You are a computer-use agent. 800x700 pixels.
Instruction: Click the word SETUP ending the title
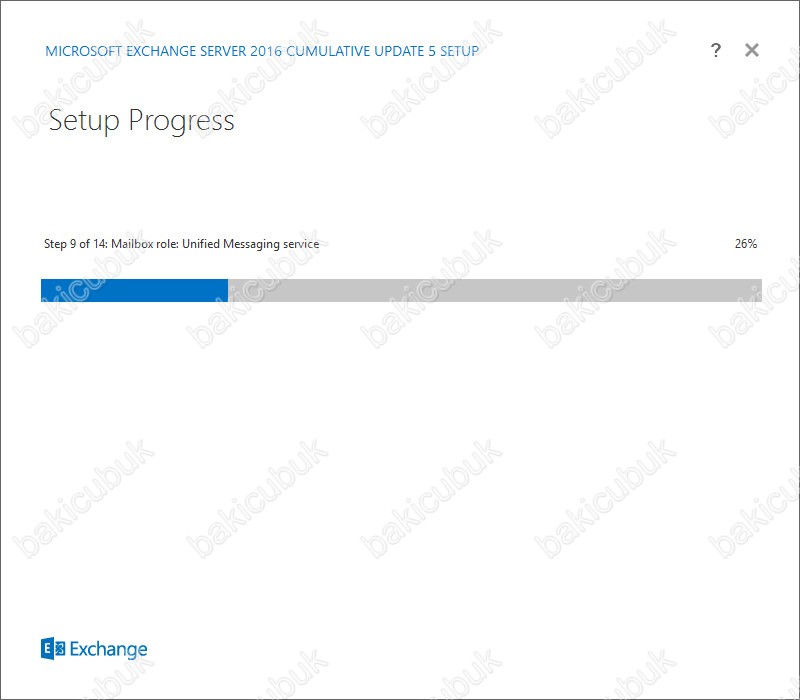coord(460,51)
